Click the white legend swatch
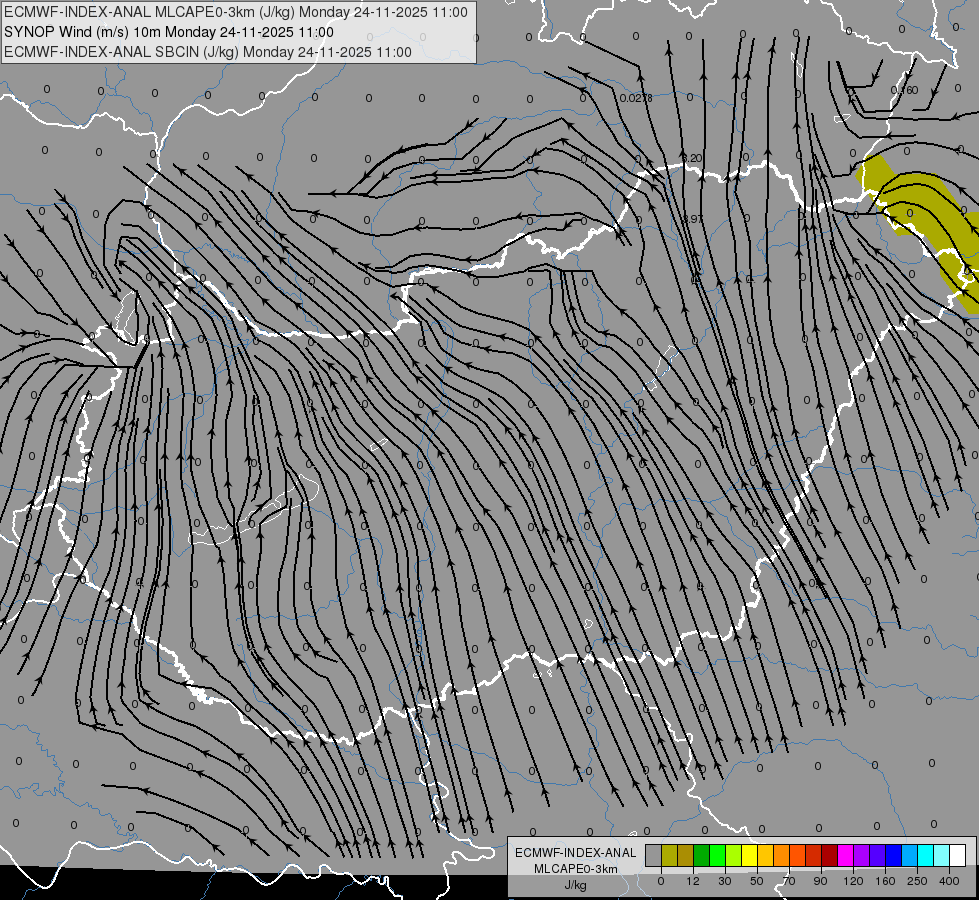Screen dimensions: 979x900 (957, 855)
